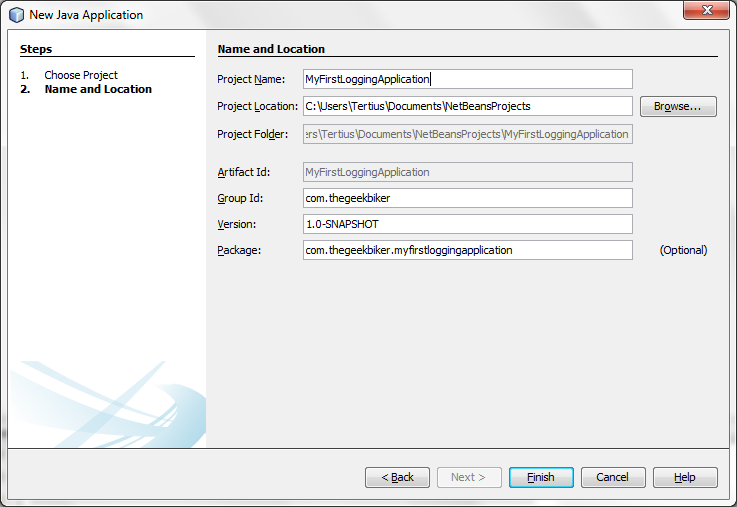Click the Project Folder label

coord(252,134)
